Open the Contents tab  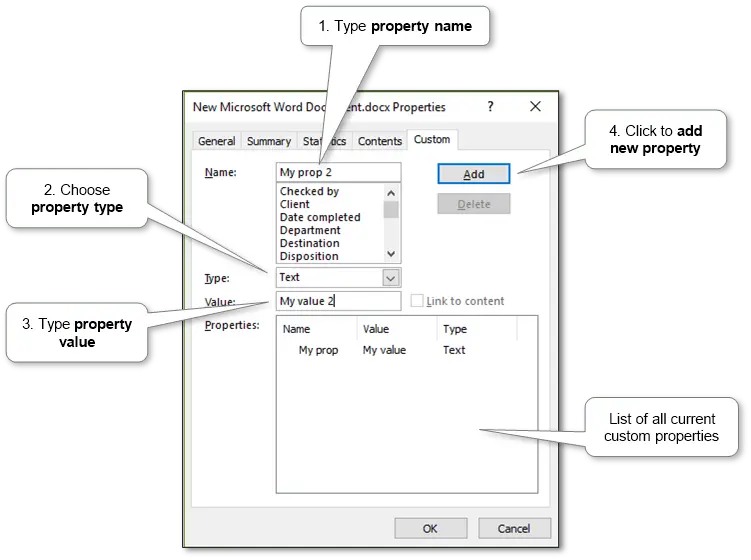coord(380,141)
